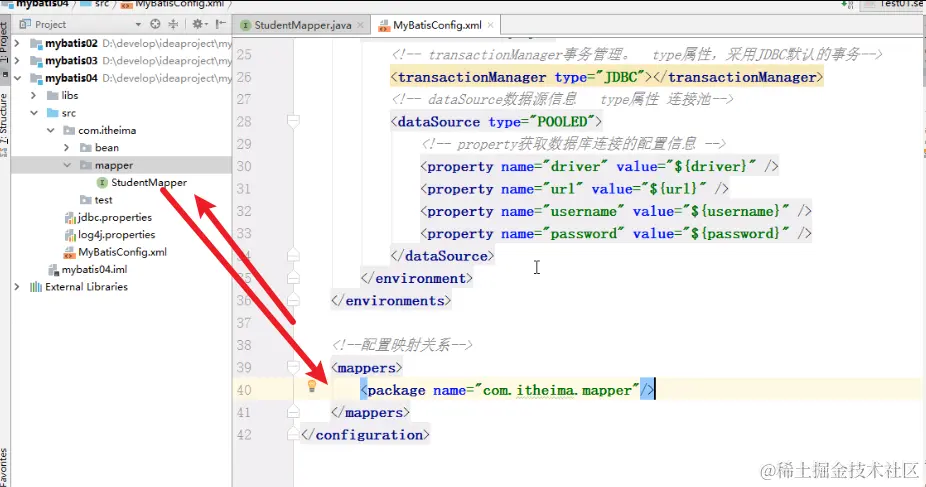Hide the Project tool window
926x487 pixels.
(x=220, y=24)
